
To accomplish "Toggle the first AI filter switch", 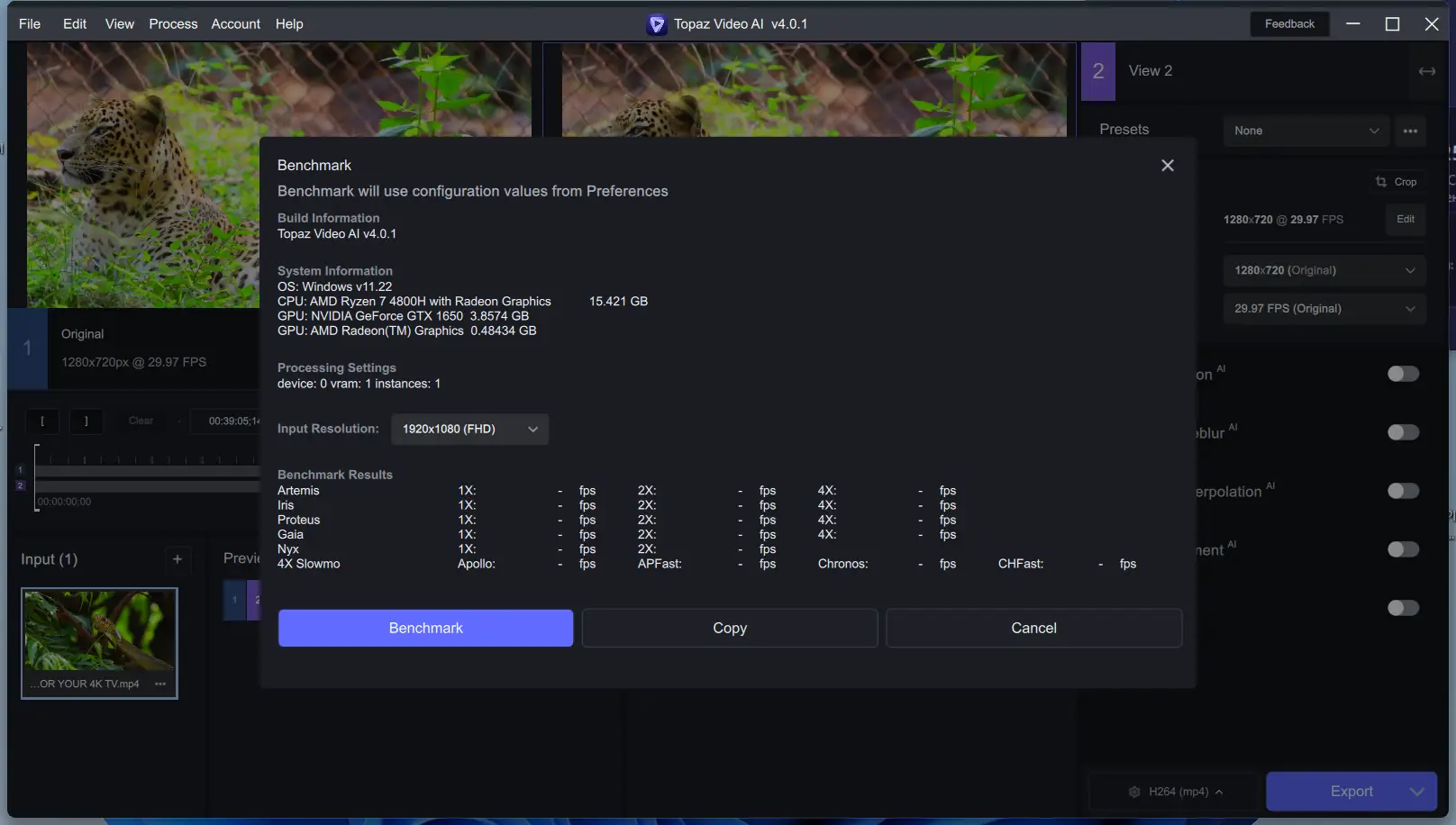I will point(1403,374).
